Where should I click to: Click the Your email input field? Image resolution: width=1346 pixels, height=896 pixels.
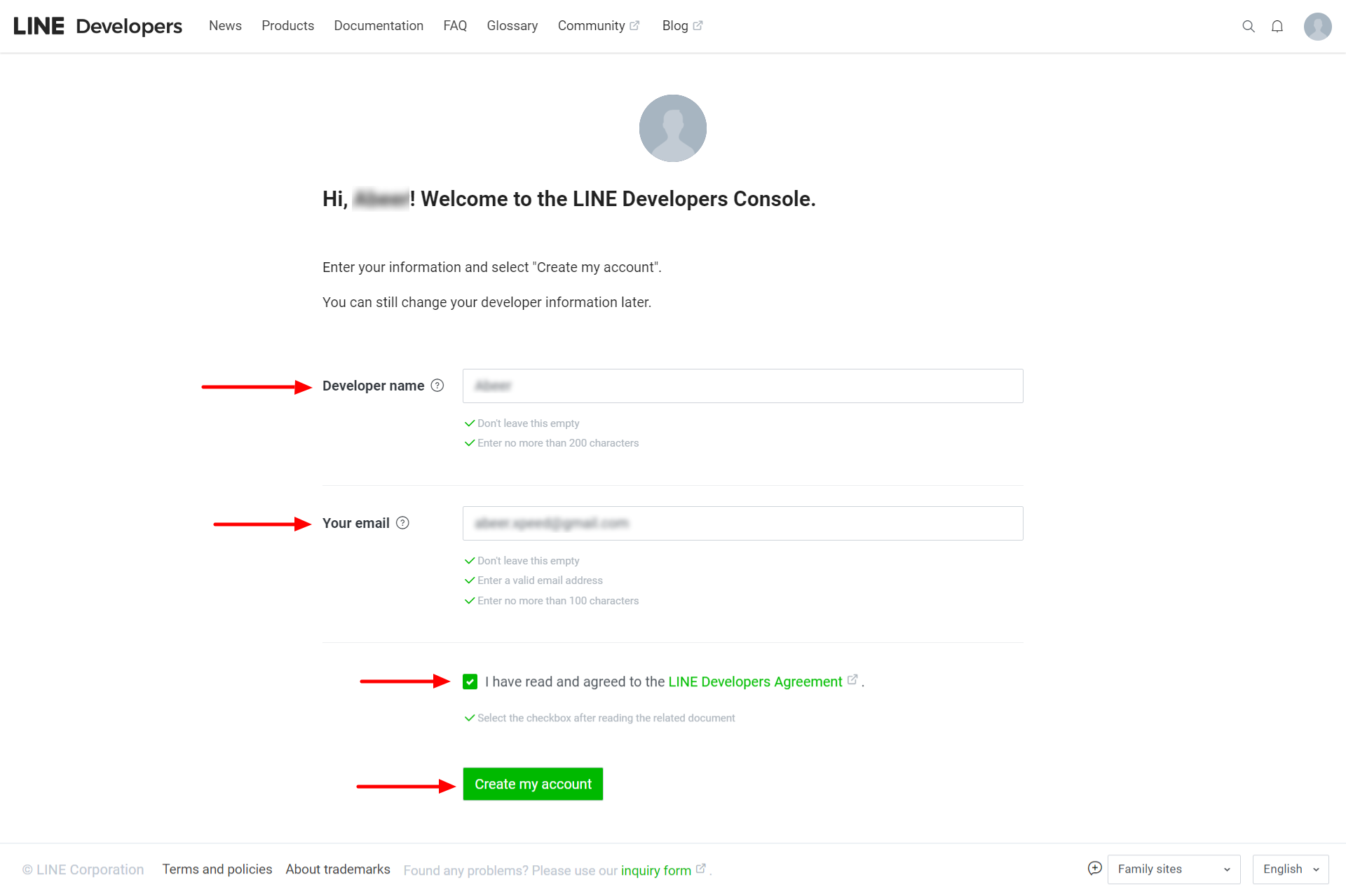[743, 523]
